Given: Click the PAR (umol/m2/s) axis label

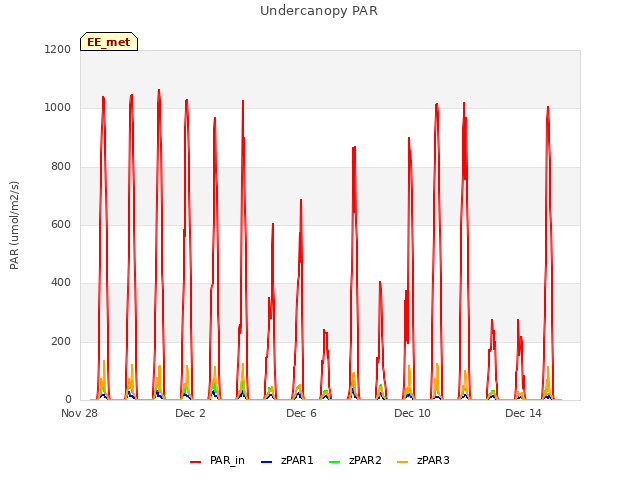Looking at the screenshot, I should [14, 225].
